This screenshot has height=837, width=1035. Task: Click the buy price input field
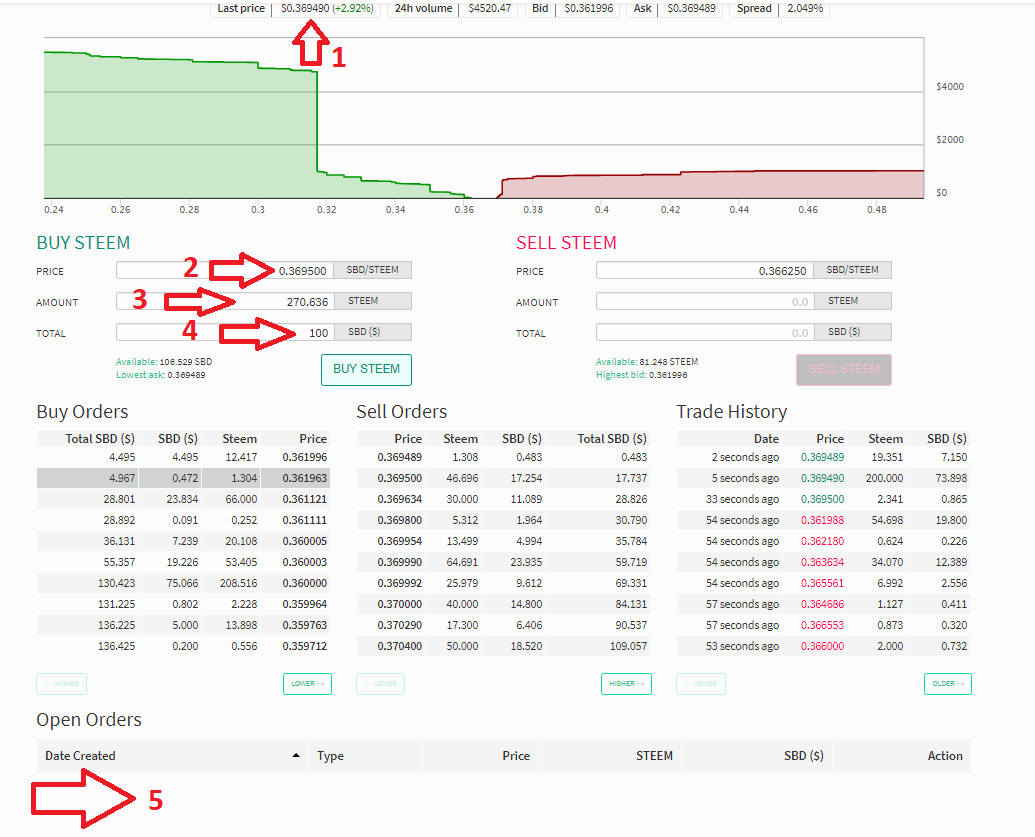[x=225, y=270]
